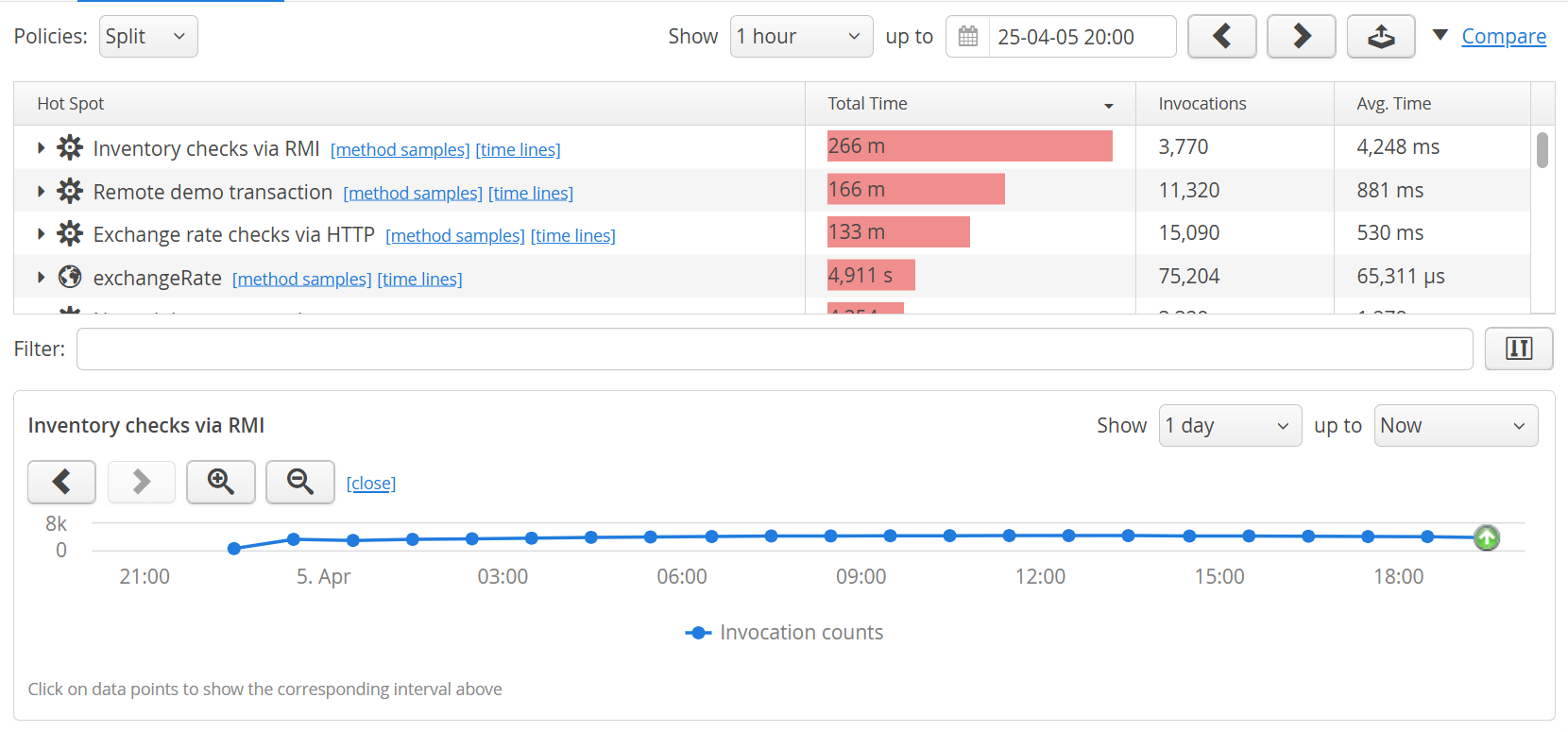Screen dimensions: 1568x732
Task: Expand the exchangeRate hot spot row
Action: click(41, 278)
